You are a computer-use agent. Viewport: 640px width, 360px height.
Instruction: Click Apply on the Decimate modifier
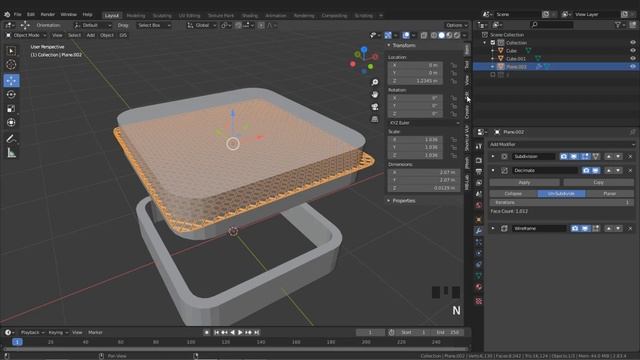coord(524,182)
